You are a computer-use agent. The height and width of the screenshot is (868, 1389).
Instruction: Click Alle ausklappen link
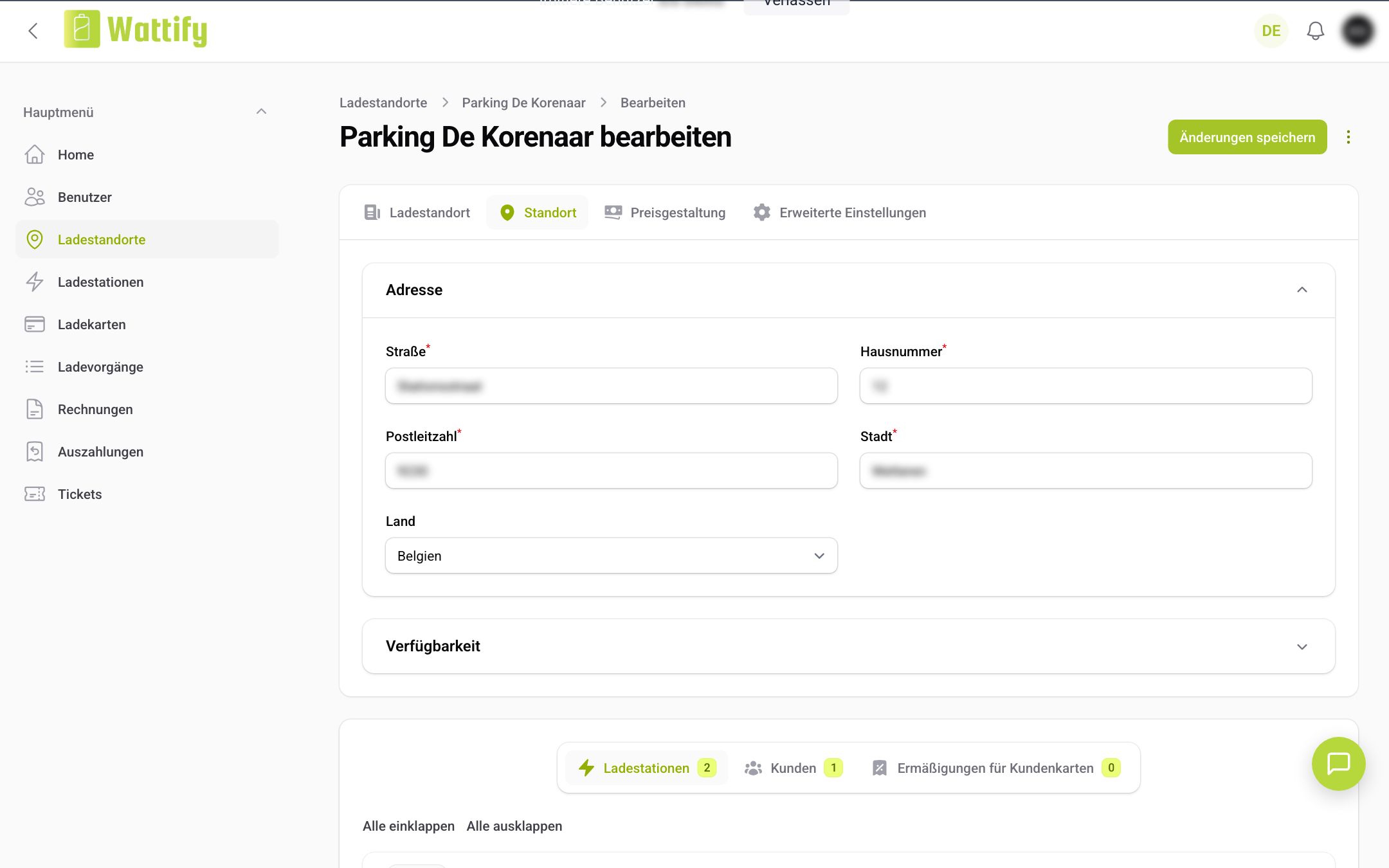coord(514,826)
